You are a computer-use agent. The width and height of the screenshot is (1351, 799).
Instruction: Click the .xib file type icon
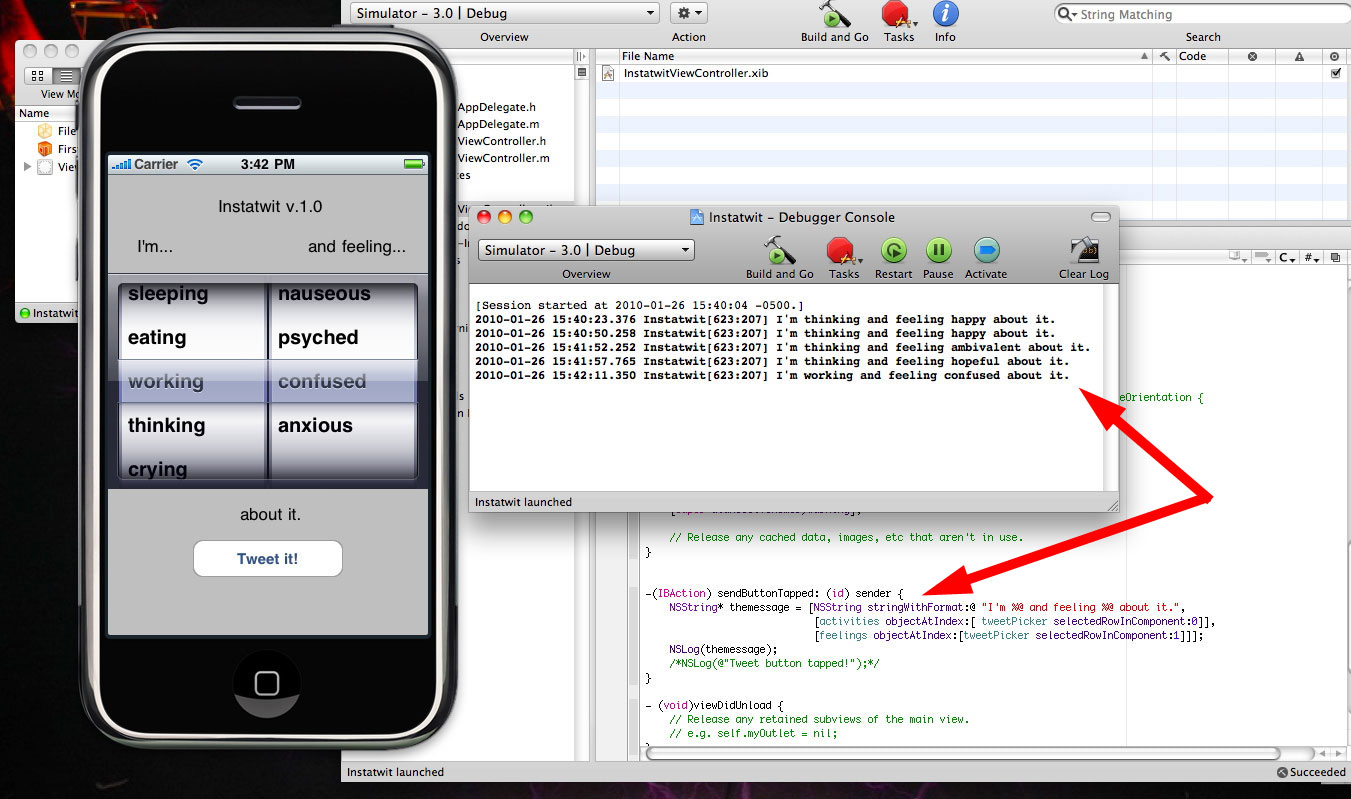[x=608, y=73]
